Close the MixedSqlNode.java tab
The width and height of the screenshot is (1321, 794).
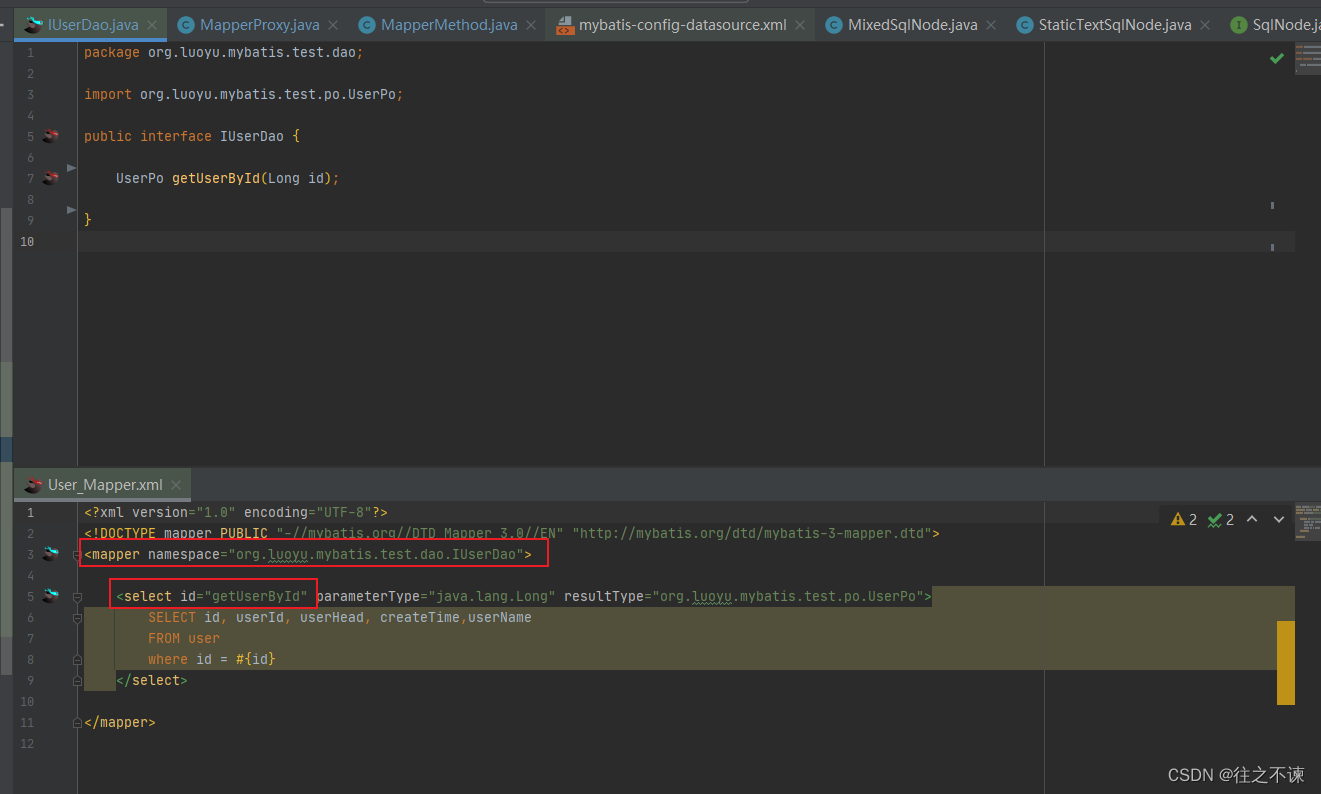pyautogui.click(x=990, y=25)
